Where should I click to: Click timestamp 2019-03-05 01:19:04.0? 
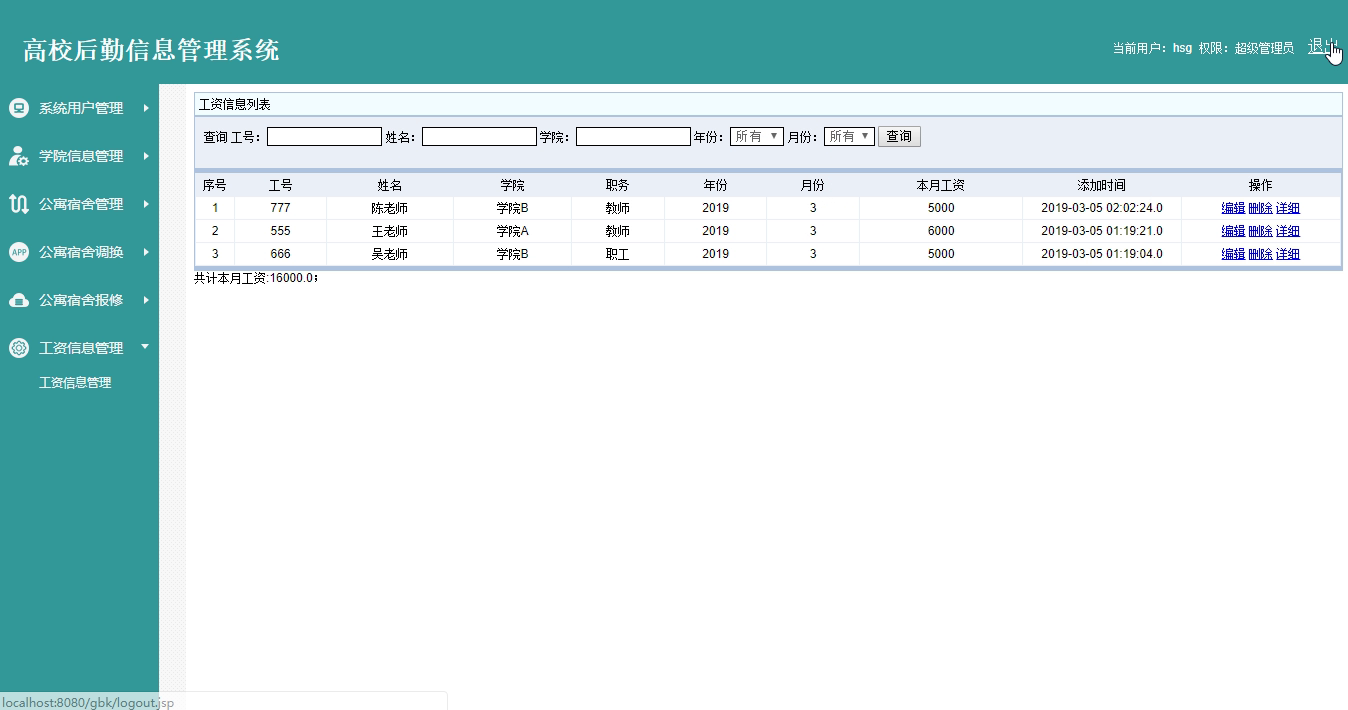tap(1102, 254)
